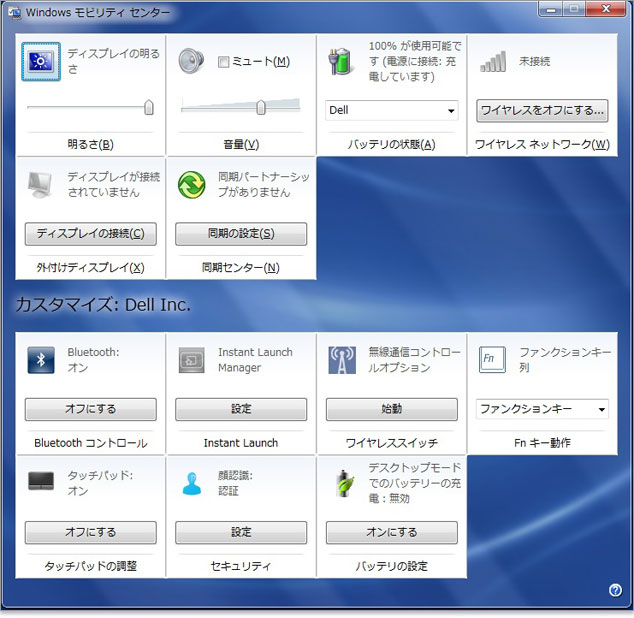Toggle the ミュート(M) checkbox
This screenshot has height=618, width=634.
pos(223,62)
